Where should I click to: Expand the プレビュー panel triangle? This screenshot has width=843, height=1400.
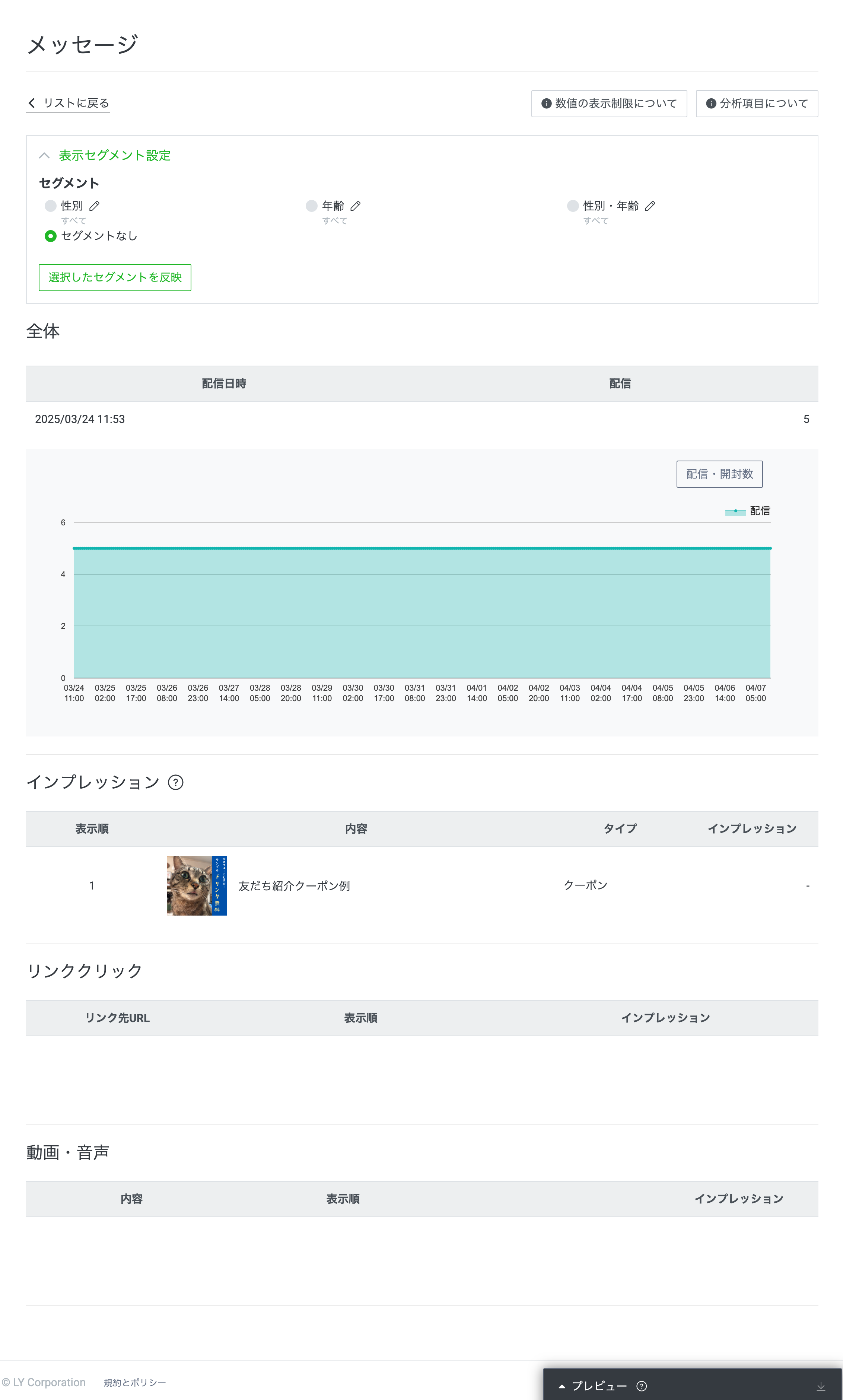[x=562, y=1386]
